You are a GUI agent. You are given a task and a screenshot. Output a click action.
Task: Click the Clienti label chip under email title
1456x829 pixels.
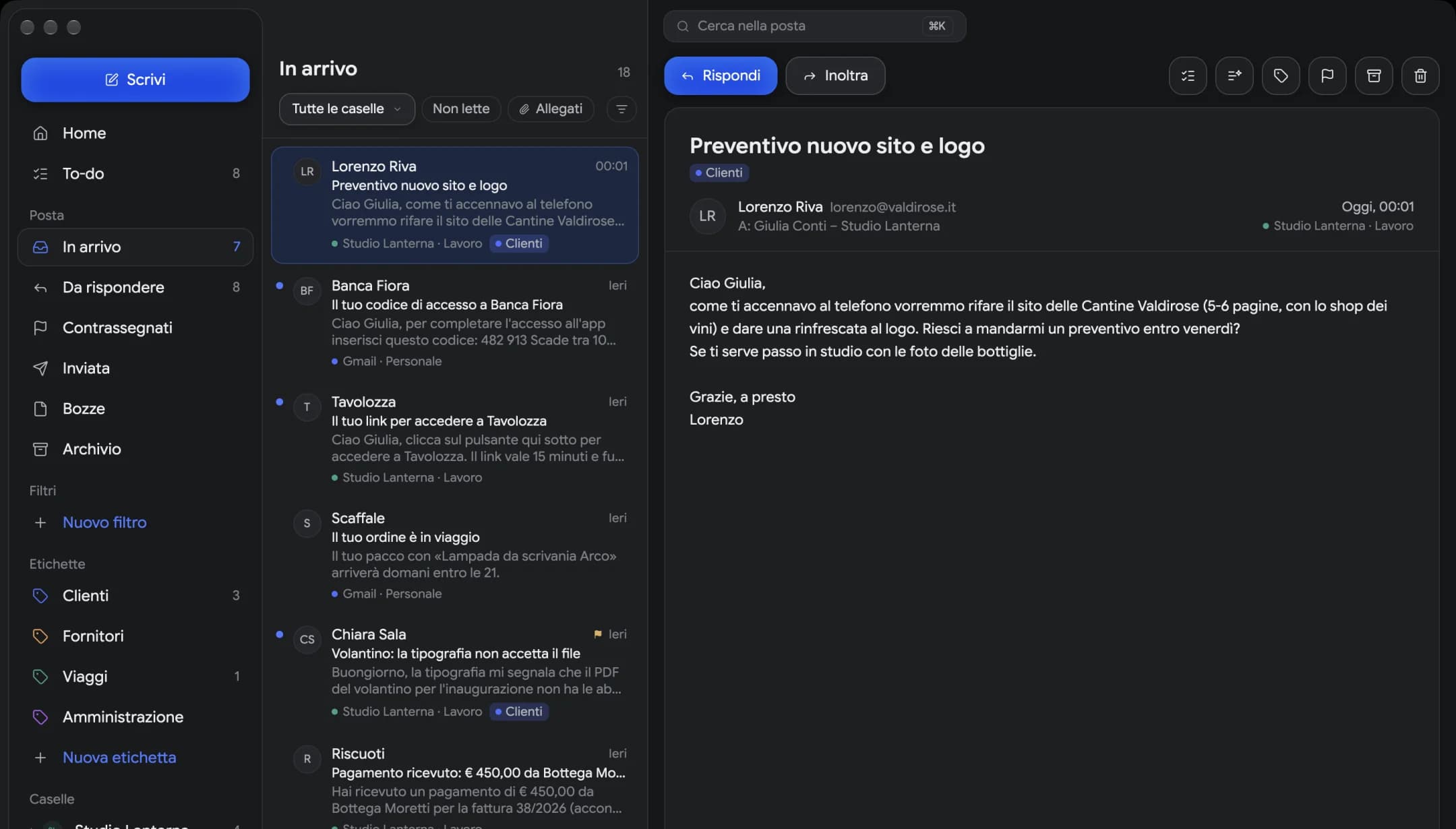[x=719, y=173]
